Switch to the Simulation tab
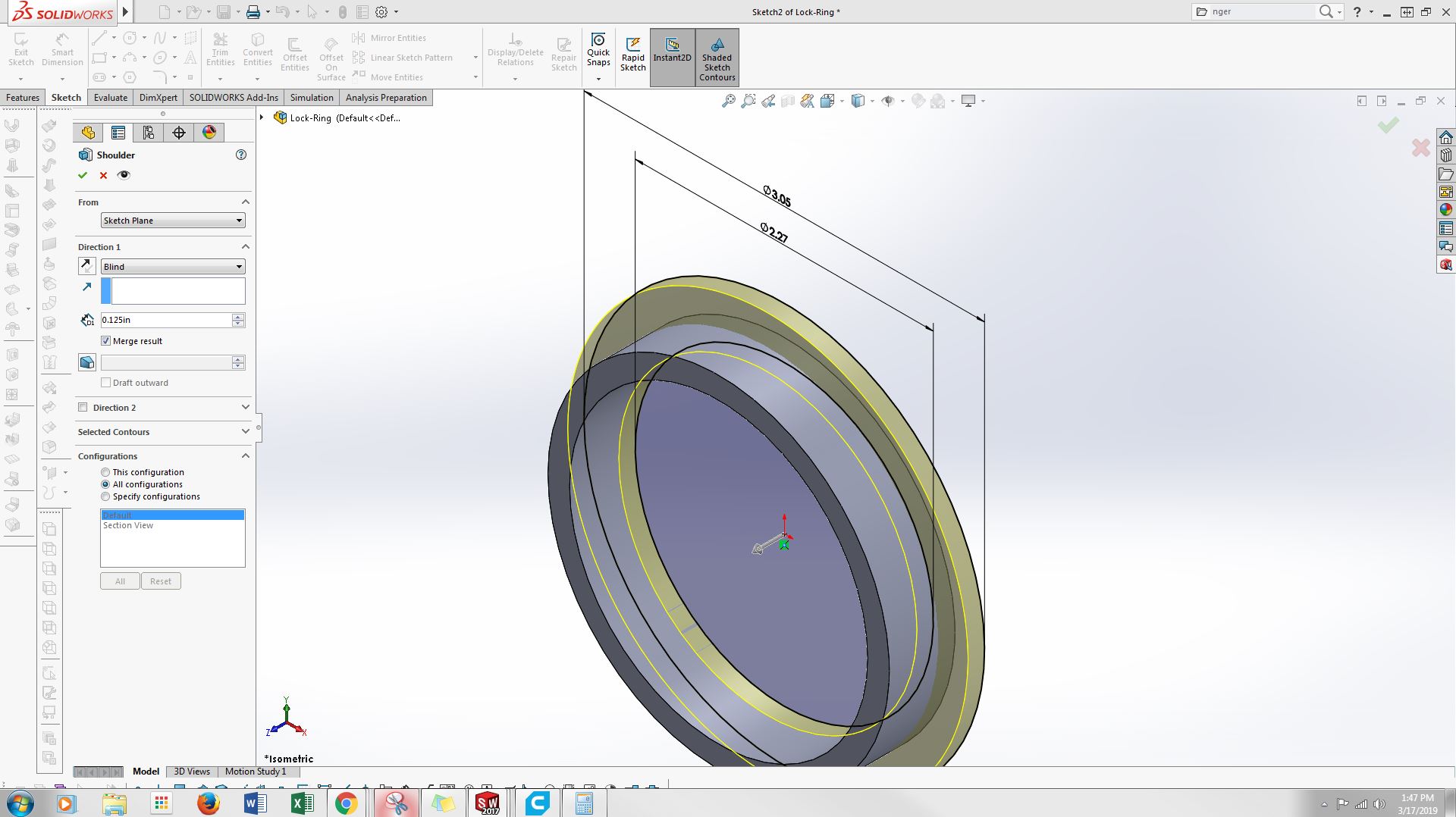1456x817 pixels. pos(312,98)
